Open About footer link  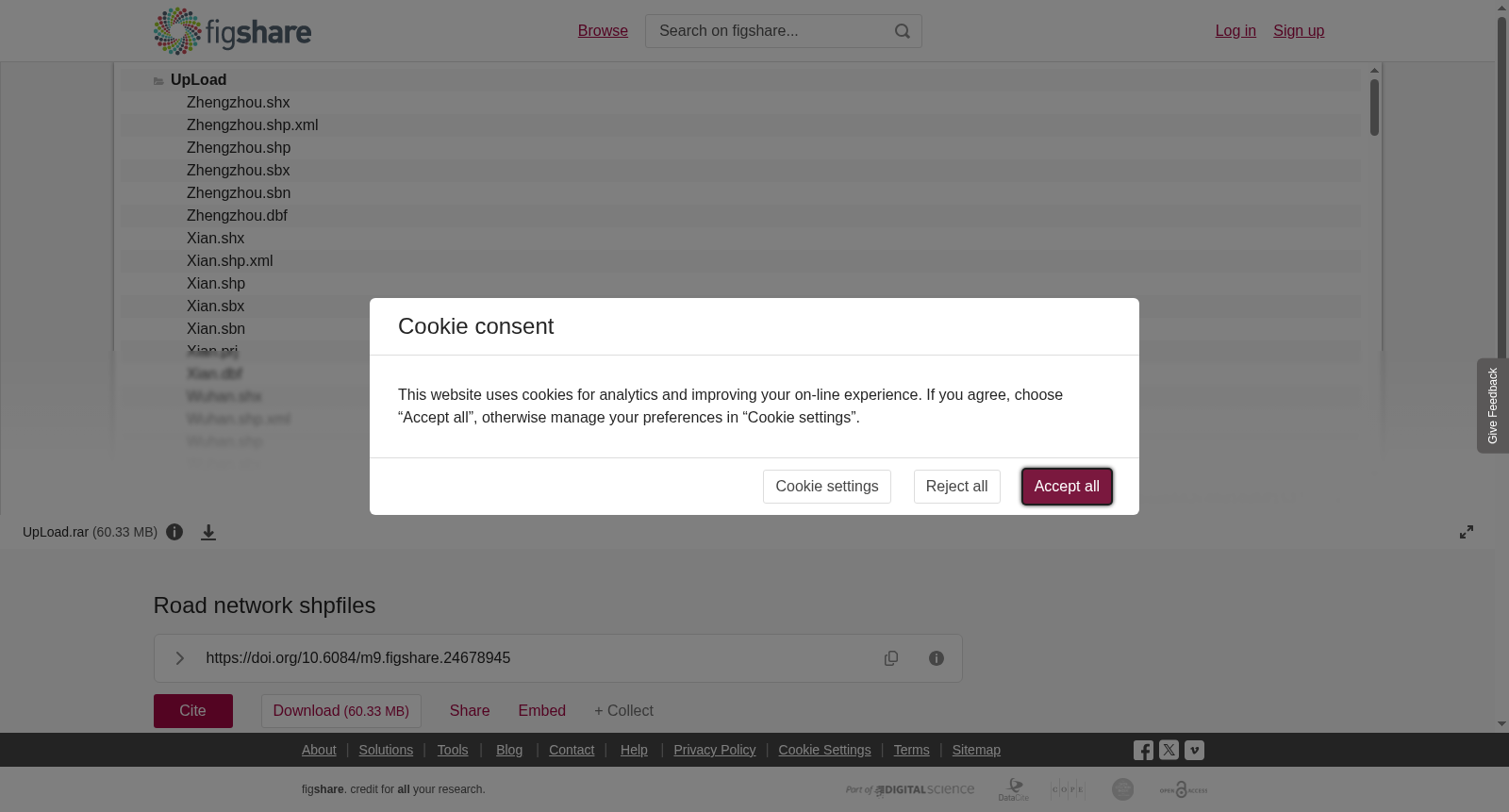(x=319, y=750)
